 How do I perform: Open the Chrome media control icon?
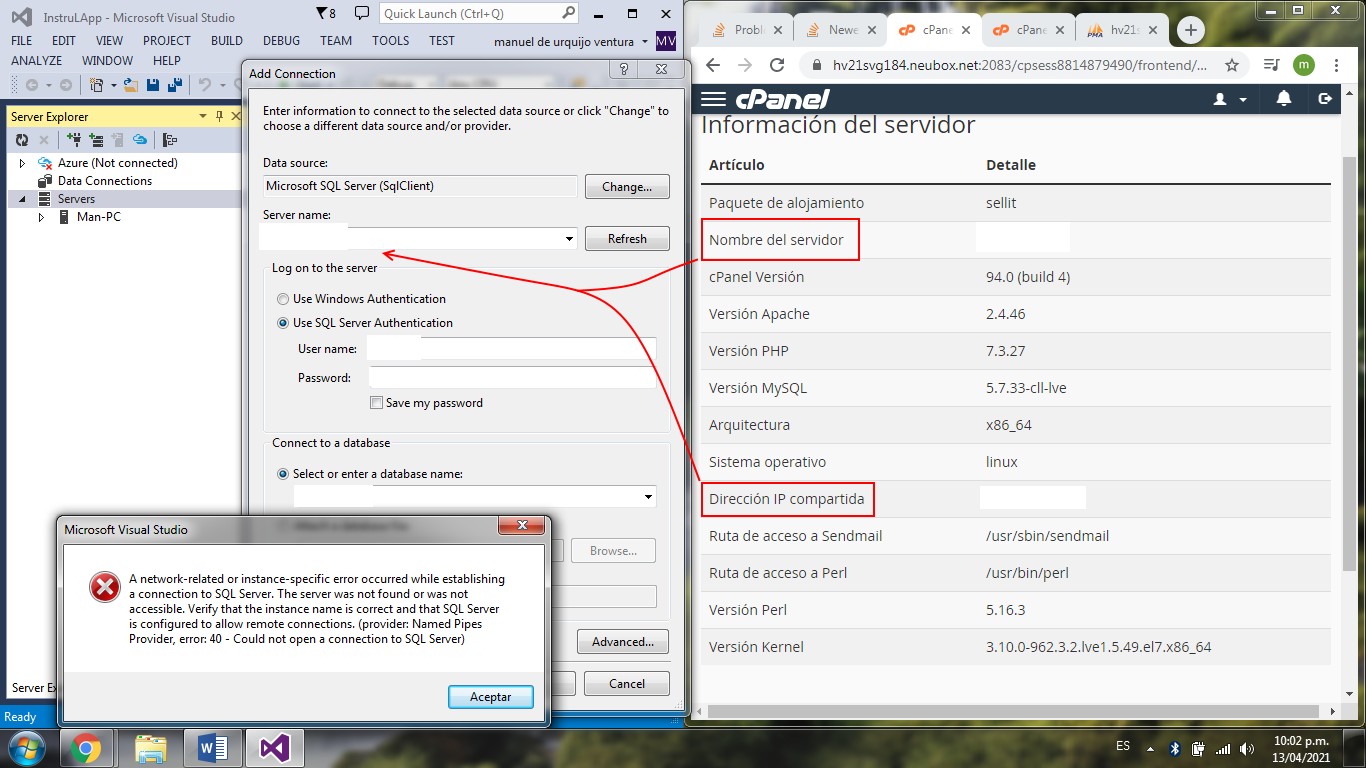[1271, 65]
